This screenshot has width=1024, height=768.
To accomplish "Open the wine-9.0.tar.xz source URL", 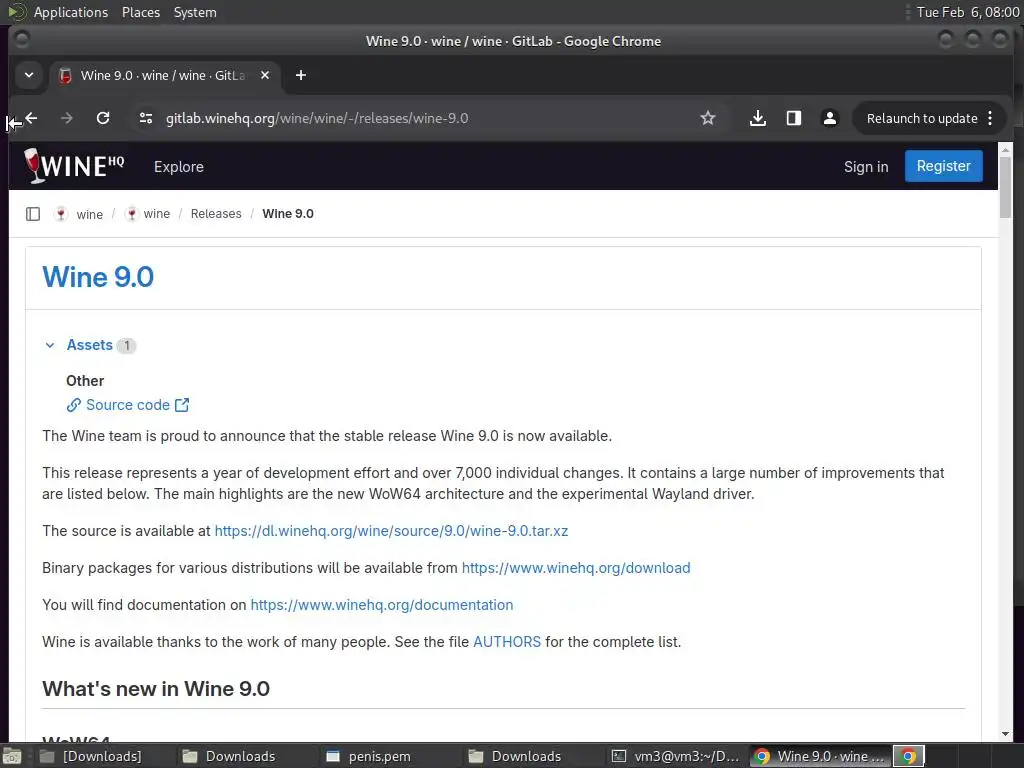I will (391, 531).
